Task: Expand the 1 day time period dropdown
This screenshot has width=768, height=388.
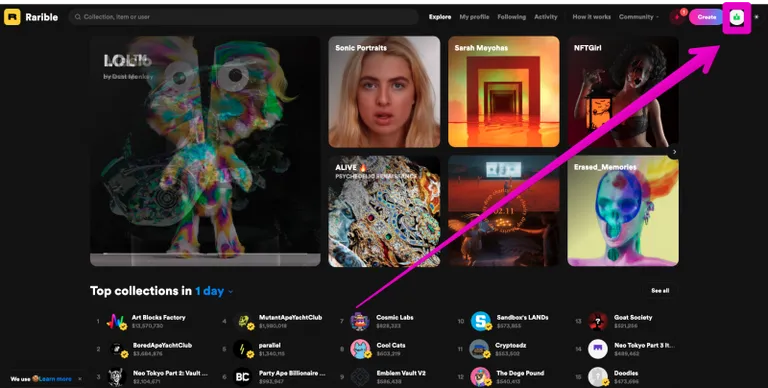Action: (x=214, y=291)
